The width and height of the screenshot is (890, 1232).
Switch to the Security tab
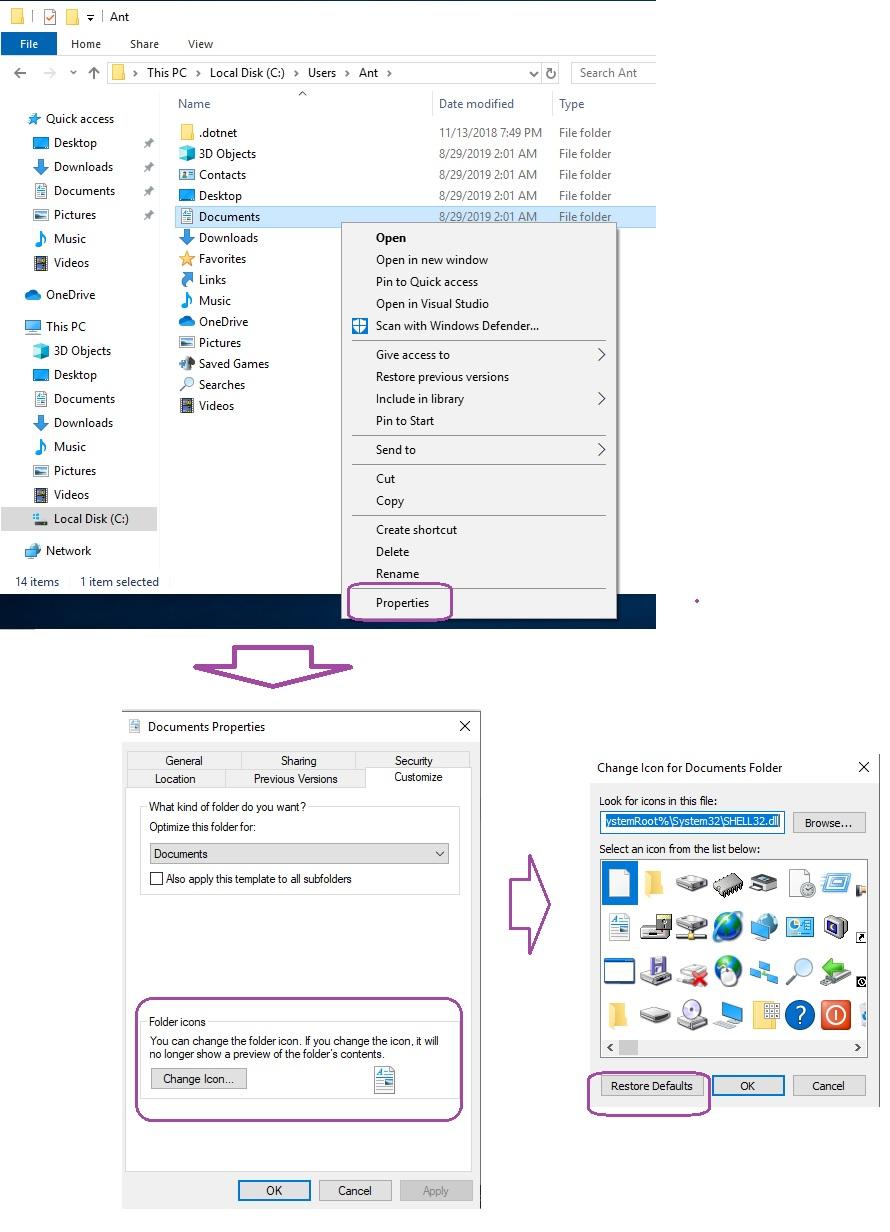pos(413,761)
